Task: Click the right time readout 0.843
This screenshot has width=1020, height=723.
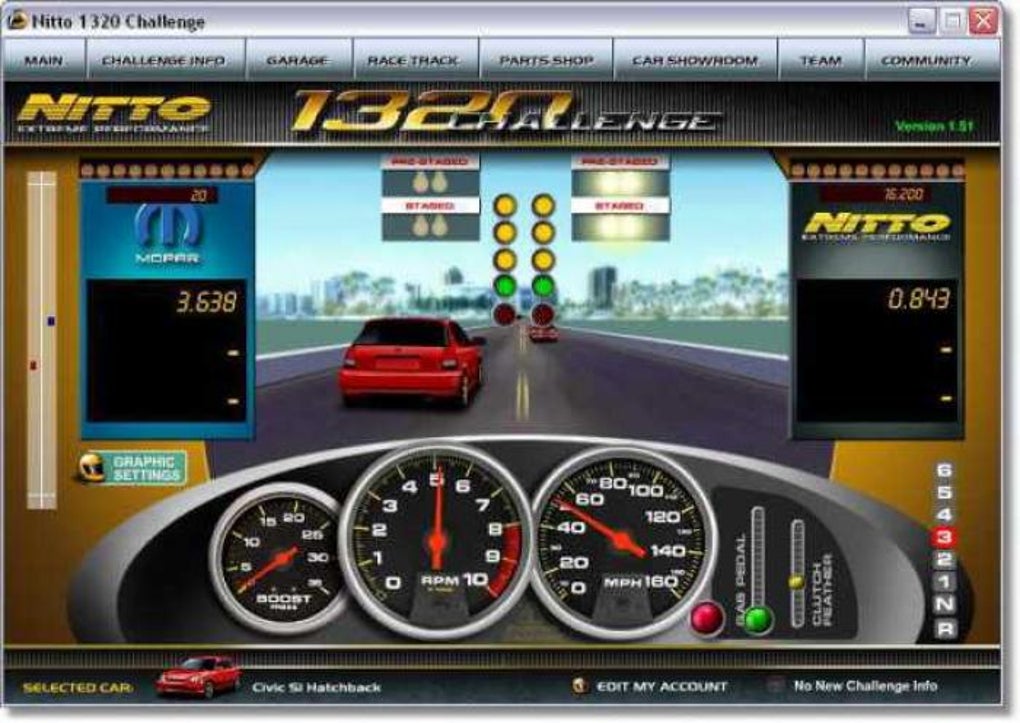Action: 919,299
